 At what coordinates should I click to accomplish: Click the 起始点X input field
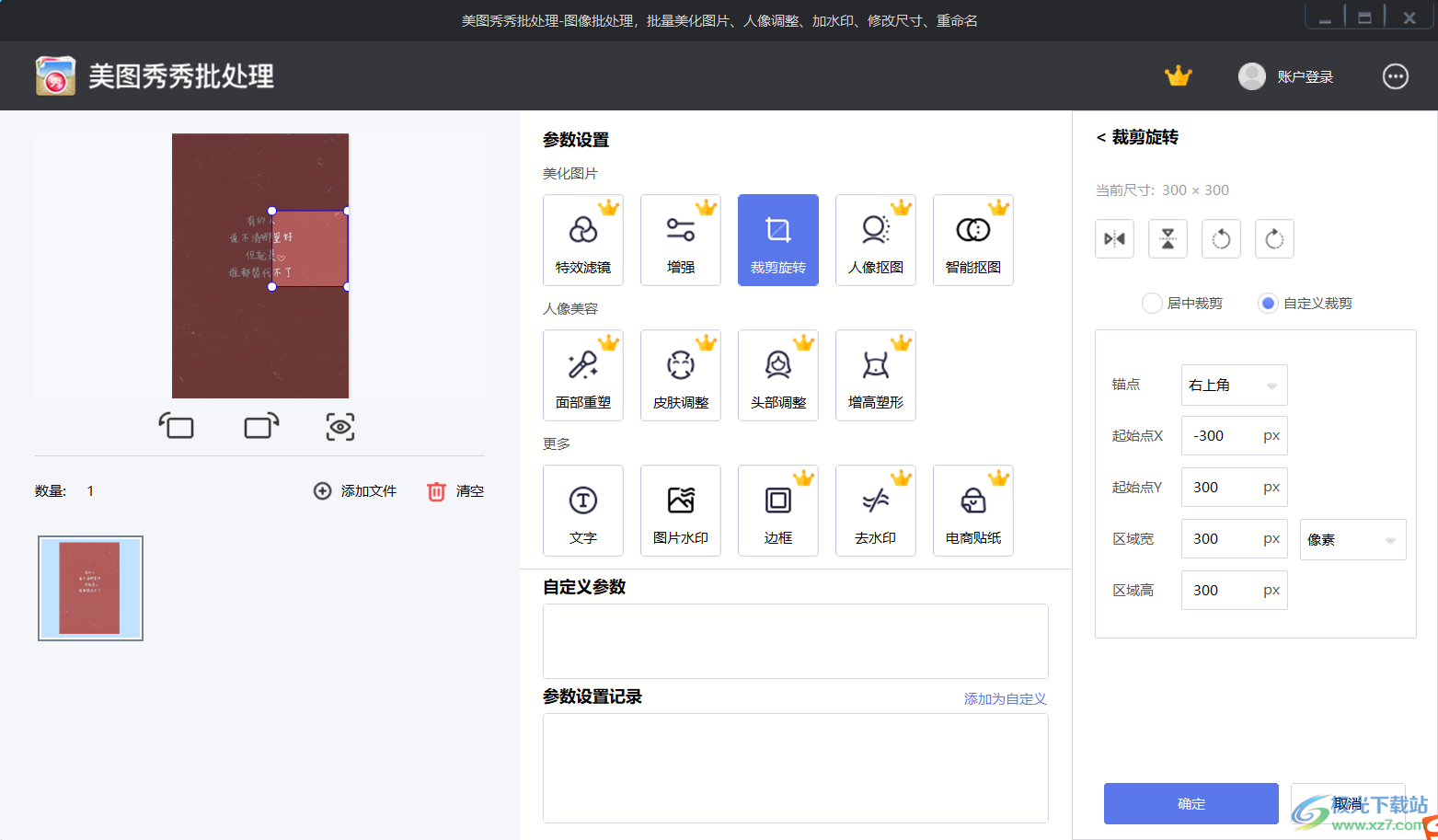tap(1235, 435)
